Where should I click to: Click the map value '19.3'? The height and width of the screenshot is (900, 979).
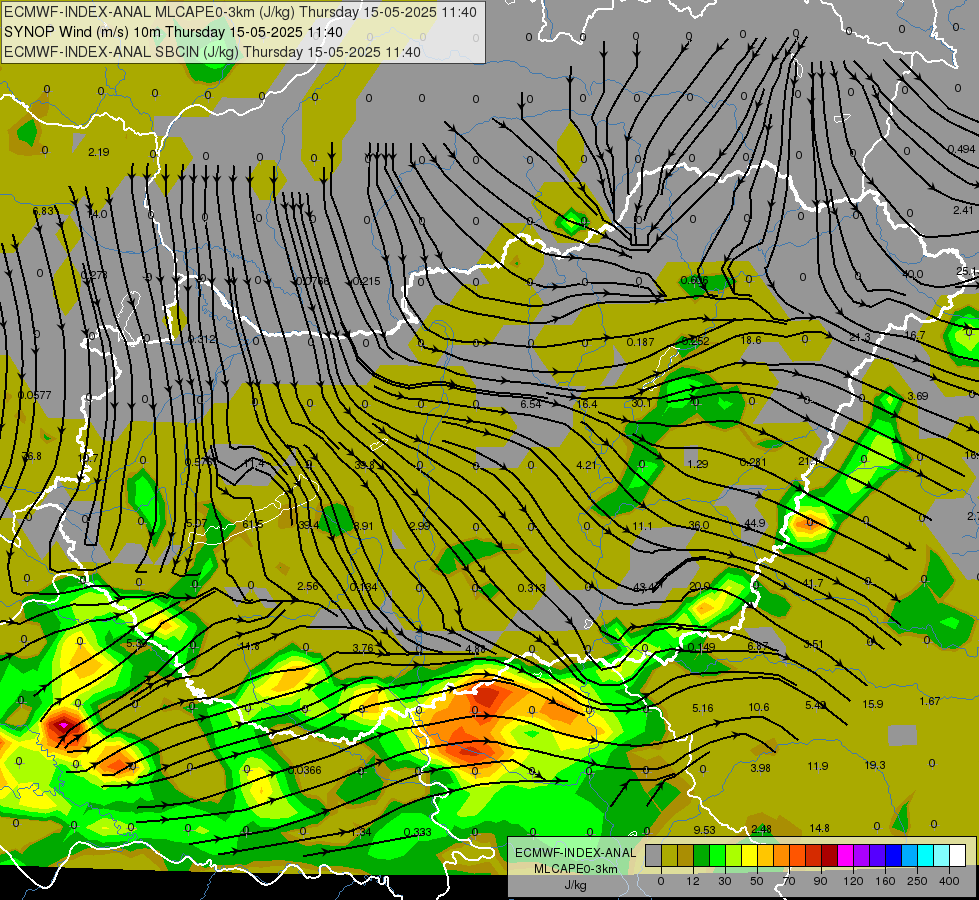click(875, 764)
